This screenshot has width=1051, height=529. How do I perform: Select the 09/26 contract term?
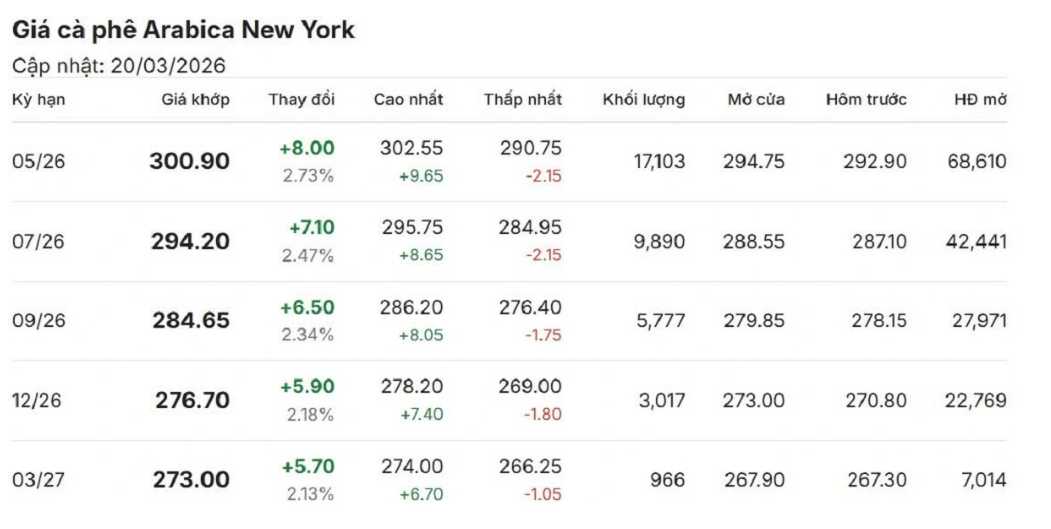38,321
